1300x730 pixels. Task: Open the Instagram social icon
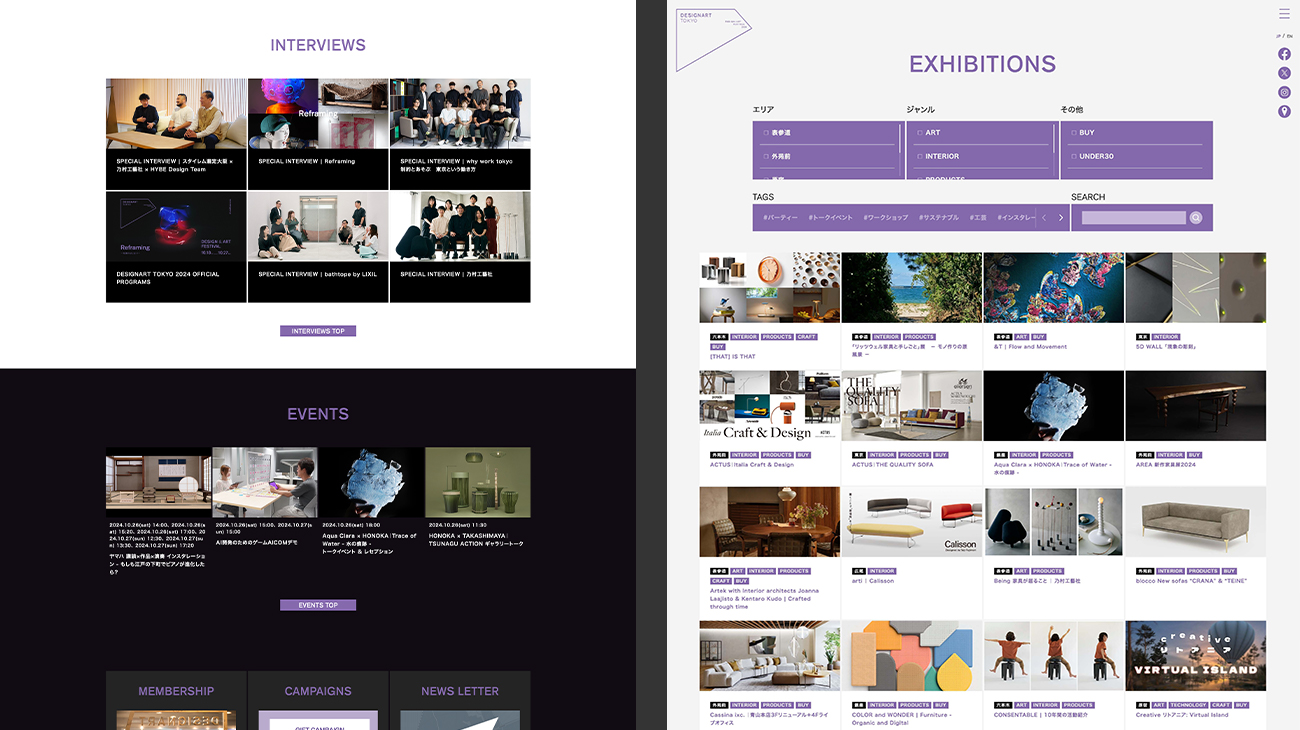(1284, 92)
